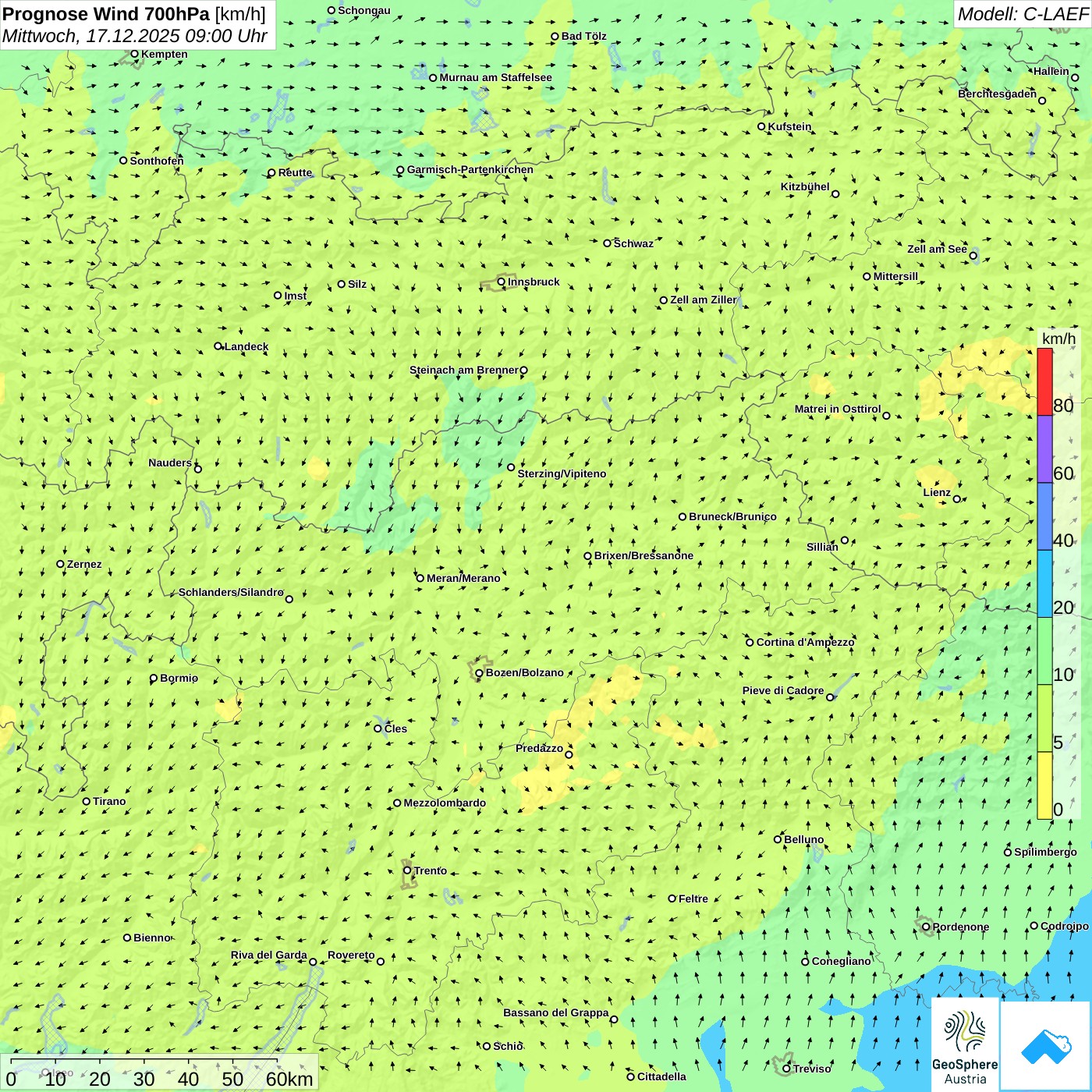Click the Matrei in Osttirol label
The image size is (1092, 1092).
point(838,409)
